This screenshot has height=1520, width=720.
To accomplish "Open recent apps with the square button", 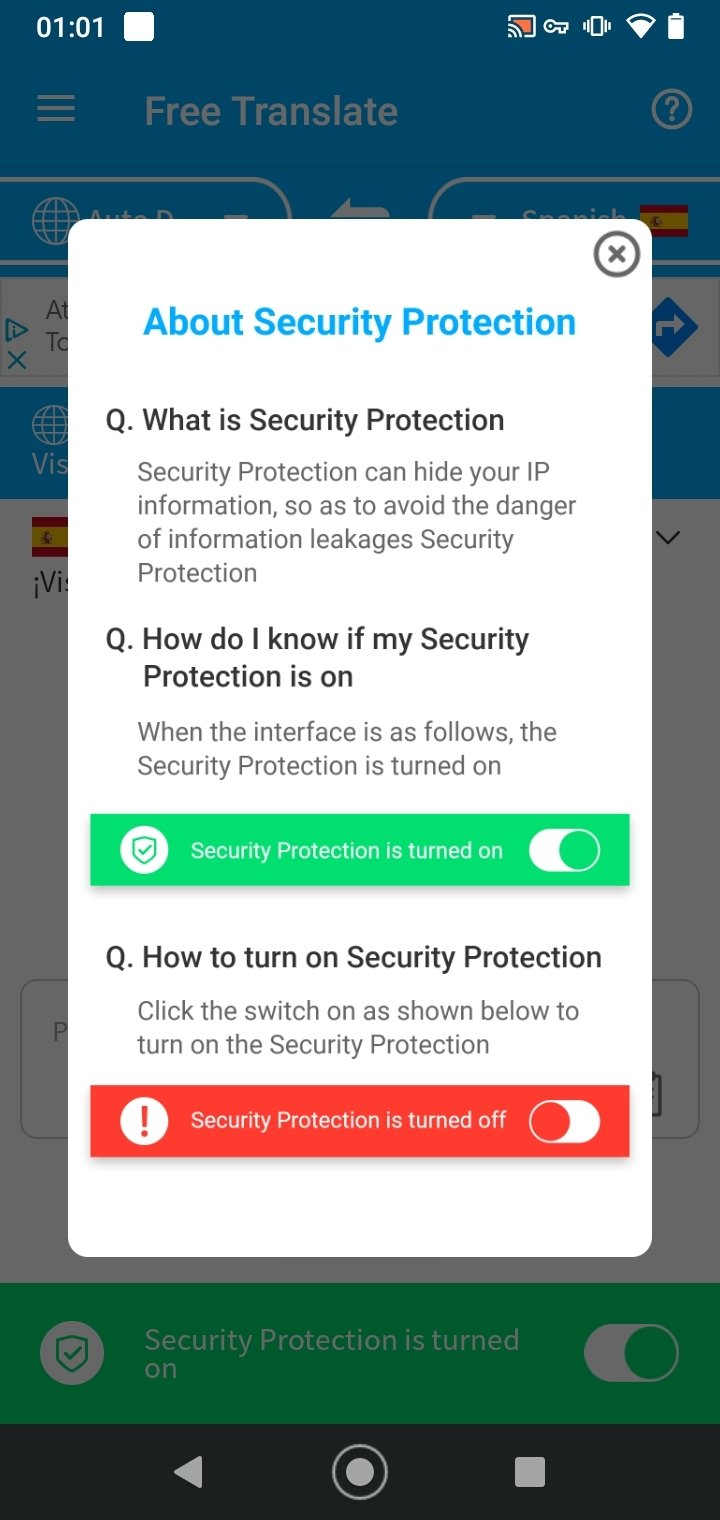I will point(530,1471).
